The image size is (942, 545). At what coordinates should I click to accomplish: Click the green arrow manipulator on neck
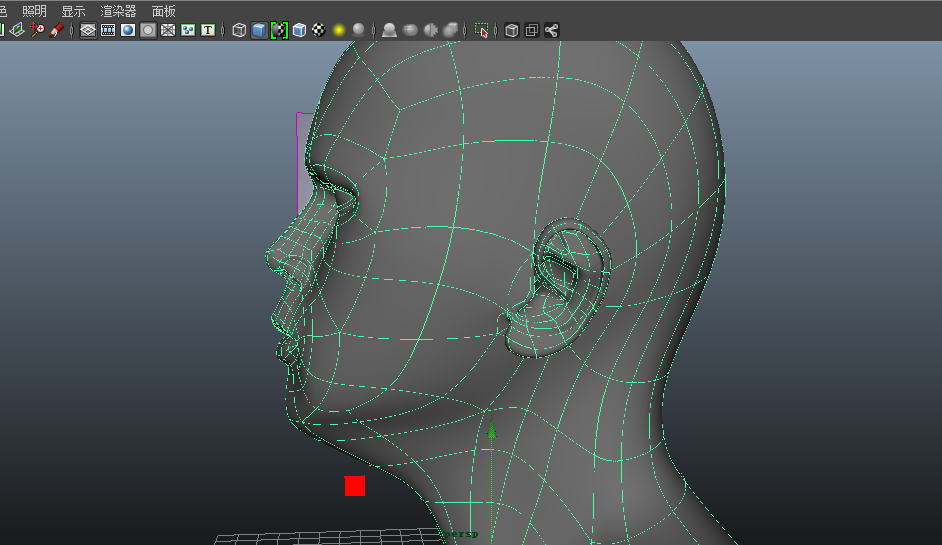pos(491,428)
